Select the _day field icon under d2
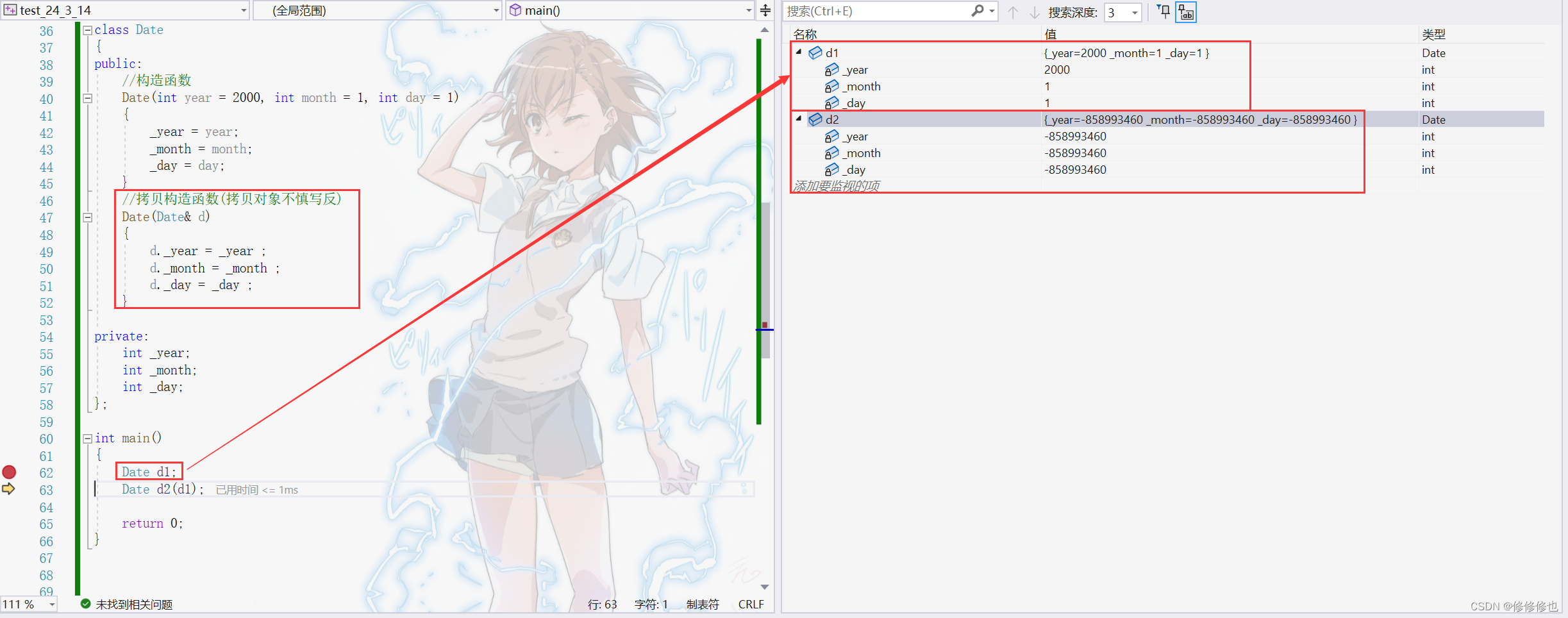The height and width of the screenshot is (618, 1568). 831,169
